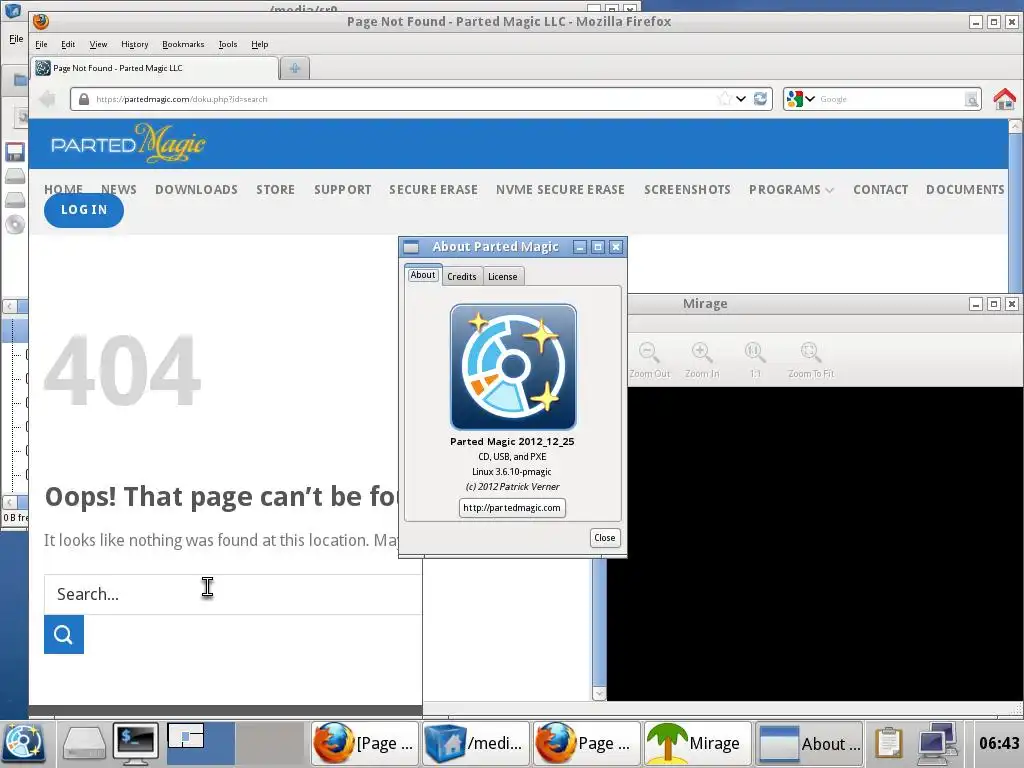Launch the terminal from the taskbar

135,743
